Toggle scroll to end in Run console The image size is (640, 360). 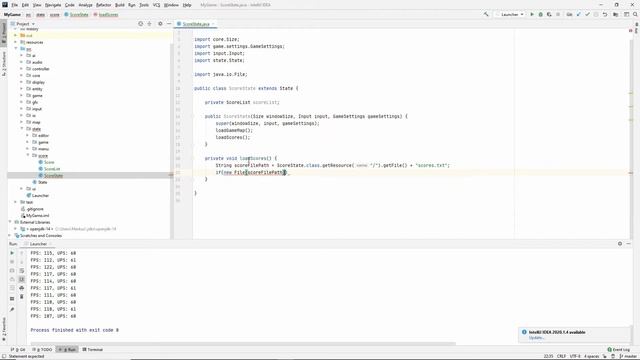[22, 279]
